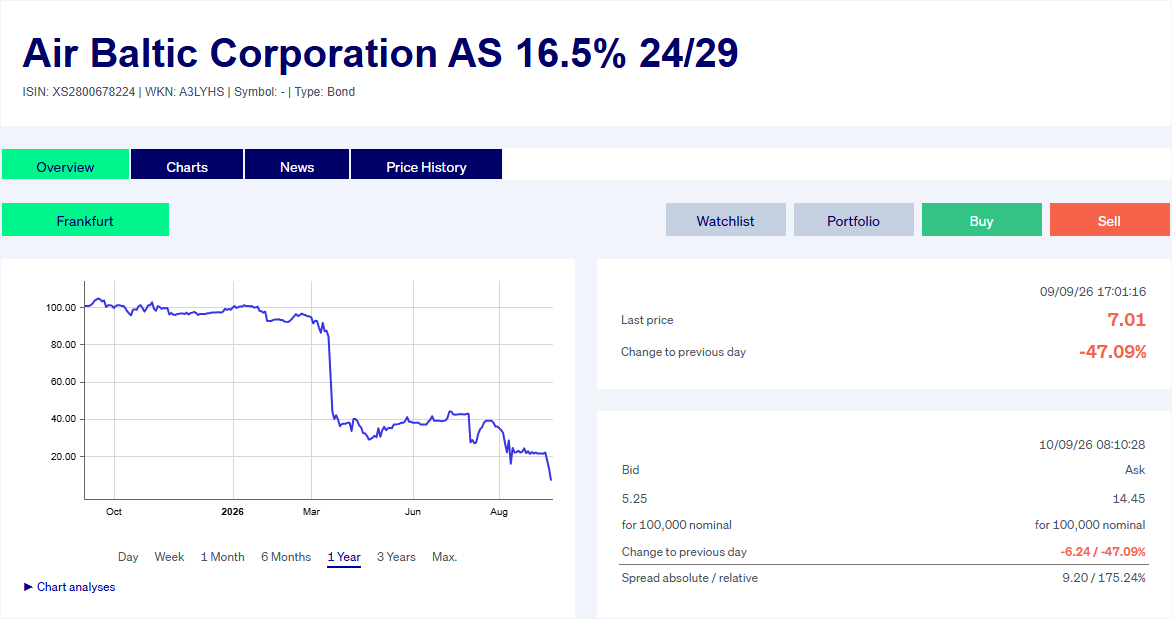Click the Bid value 5.25
1172x619 pixels.
pos(635,499)
